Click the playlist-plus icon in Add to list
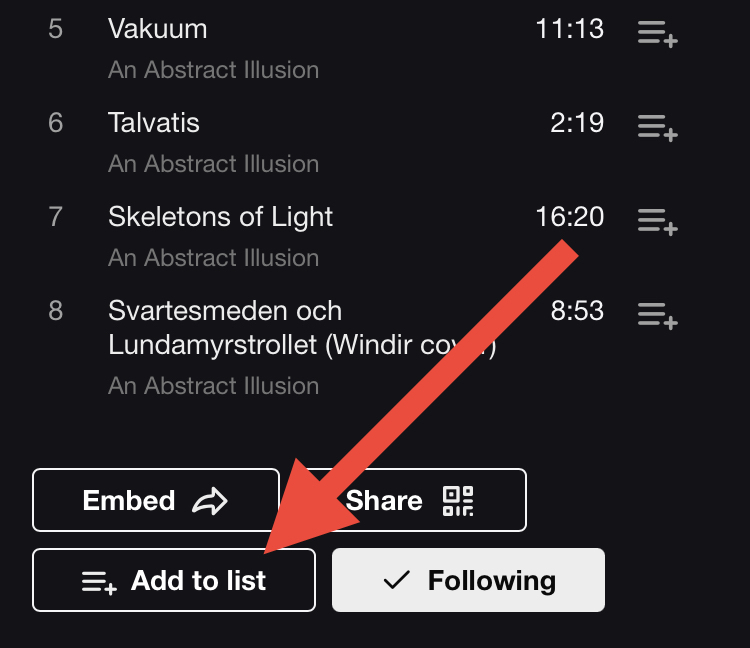The height and width of the screenshot is (648, 750). pos(100,581)
